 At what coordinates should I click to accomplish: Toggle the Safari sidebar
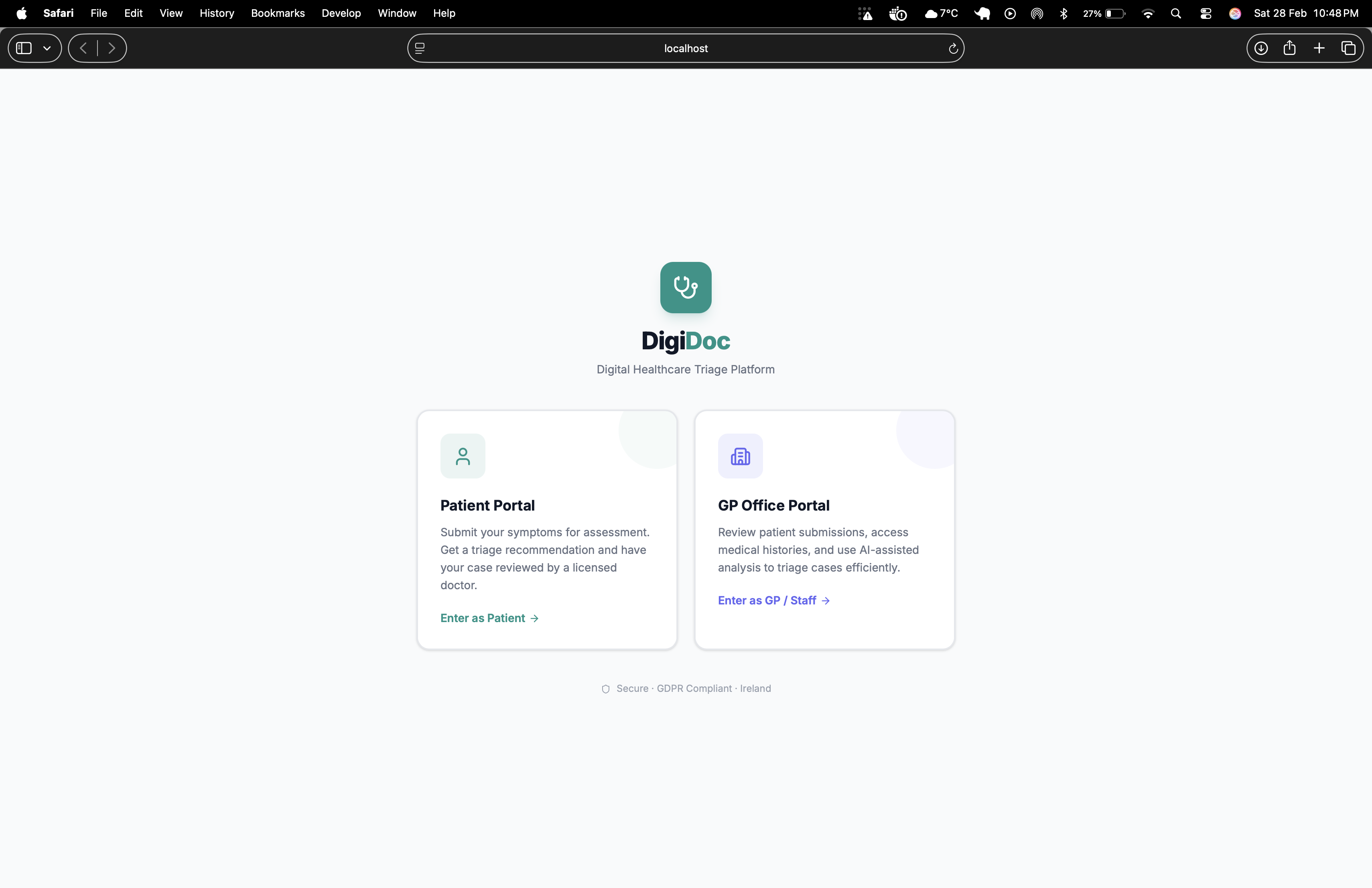[x=24, y=49]
